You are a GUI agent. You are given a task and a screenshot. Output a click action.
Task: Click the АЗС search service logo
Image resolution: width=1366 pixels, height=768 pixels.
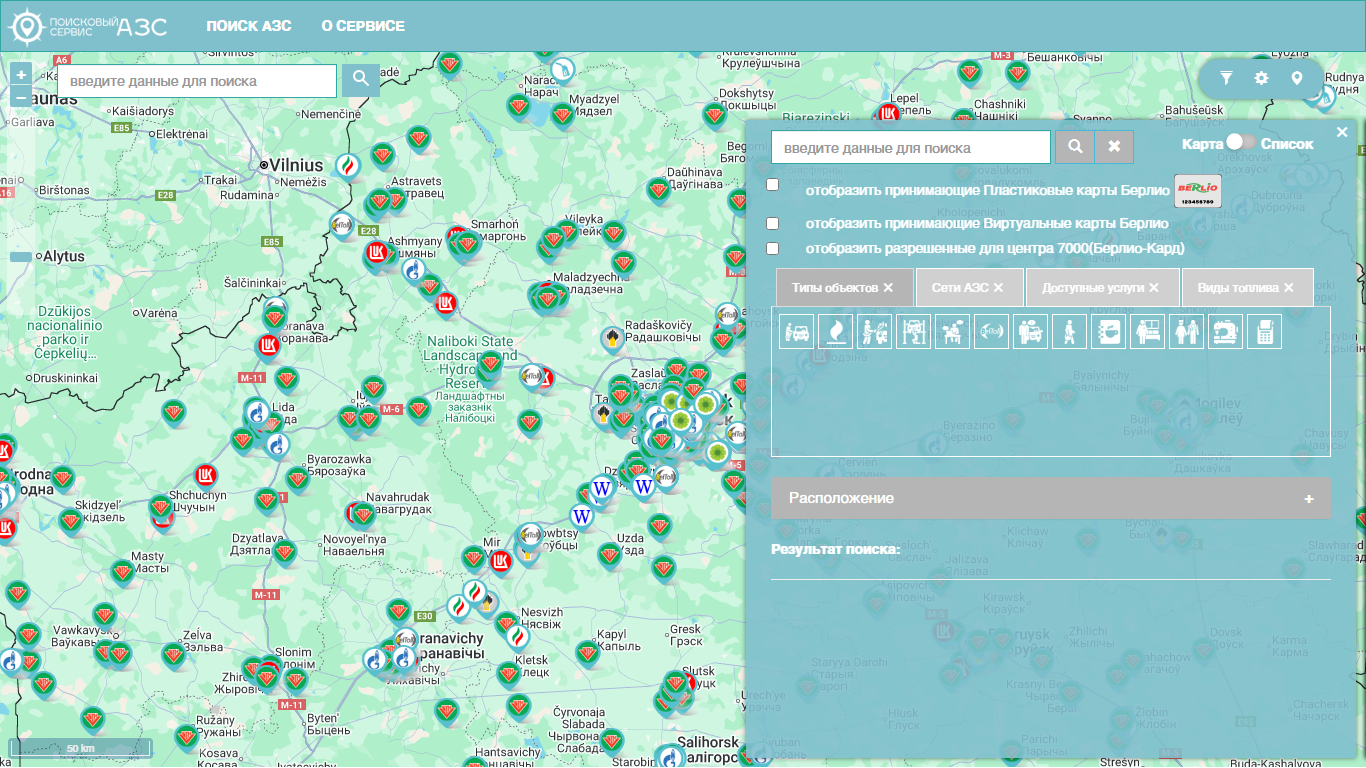pos(87,26)
